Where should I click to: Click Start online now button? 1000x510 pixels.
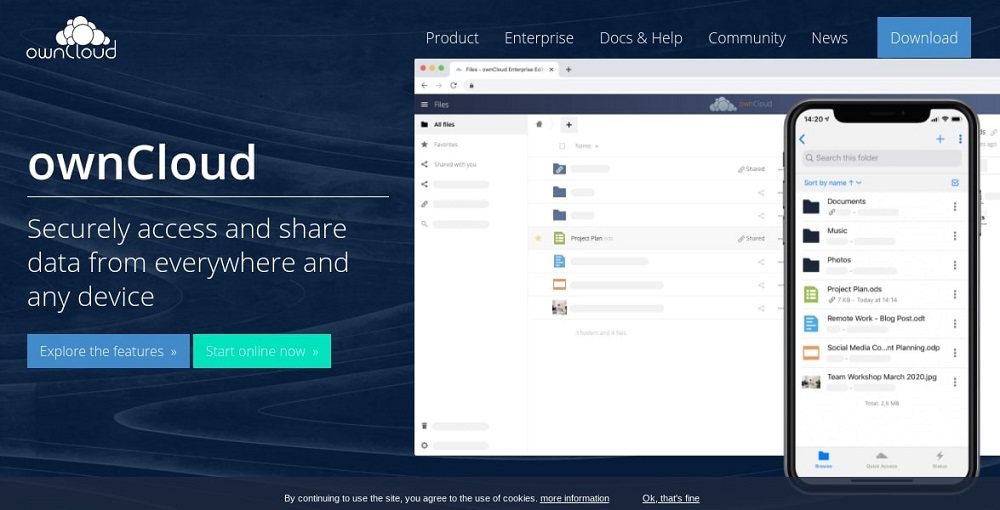click(x=262, y=351)
